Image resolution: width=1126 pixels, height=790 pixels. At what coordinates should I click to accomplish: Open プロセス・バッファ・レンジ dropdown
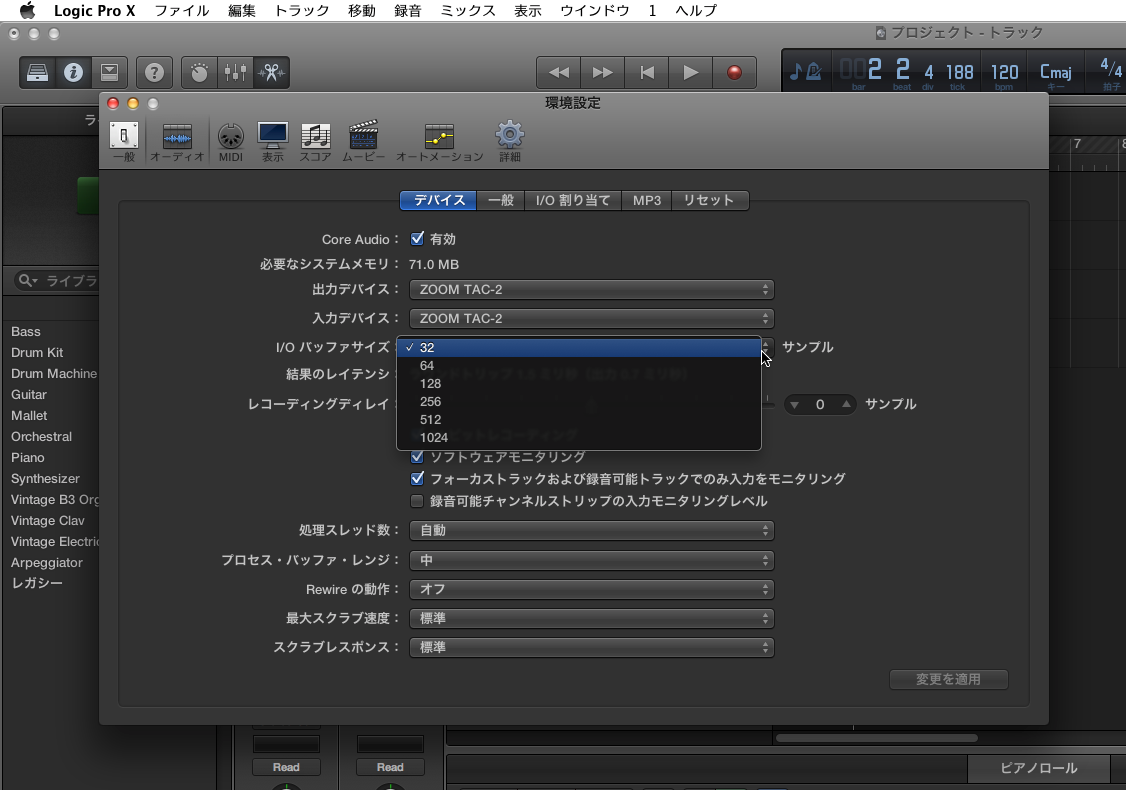pos(592,559)
